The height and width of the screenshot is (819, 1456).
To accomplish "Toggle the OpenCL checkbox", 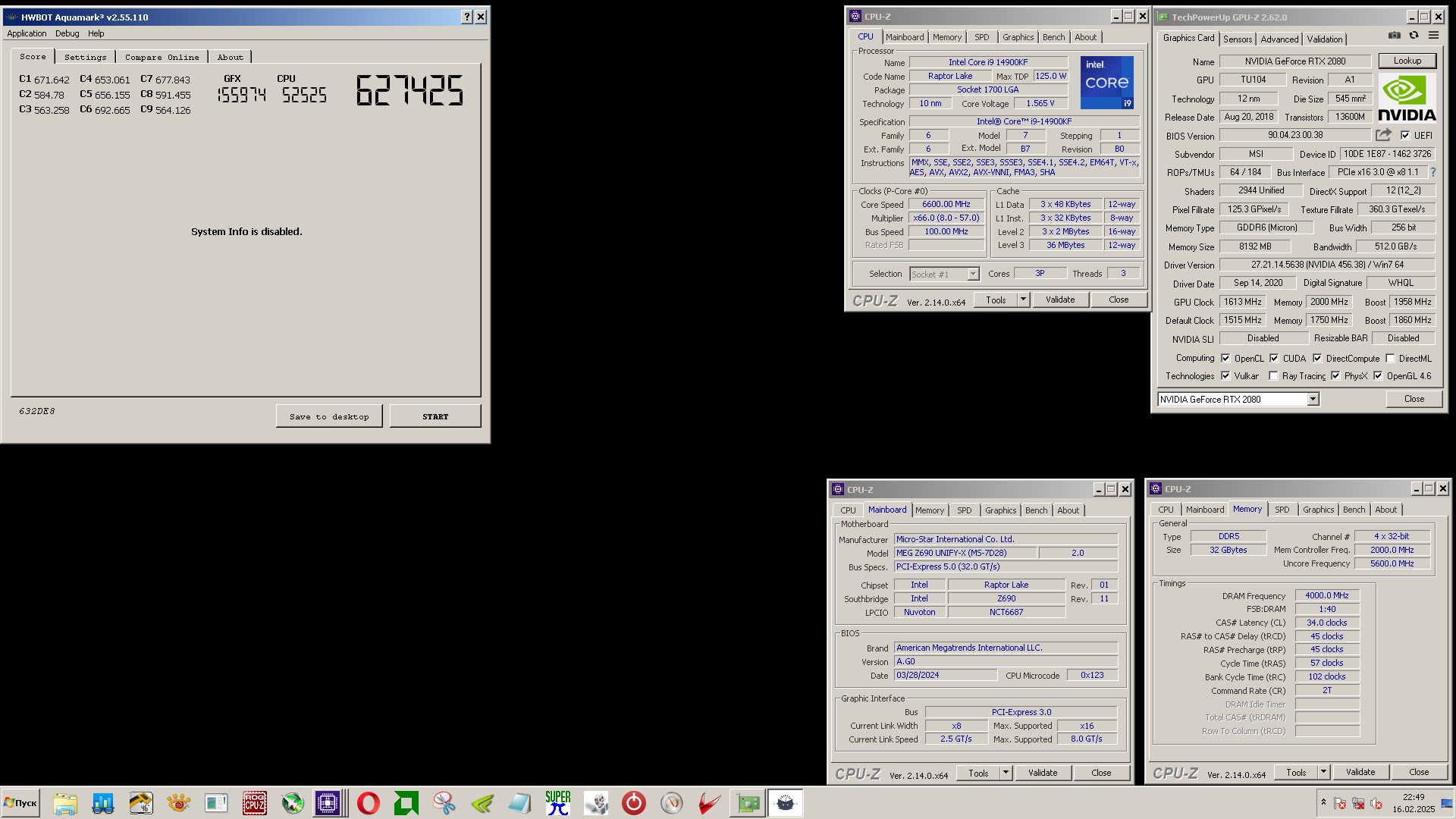I will 1225,359.
